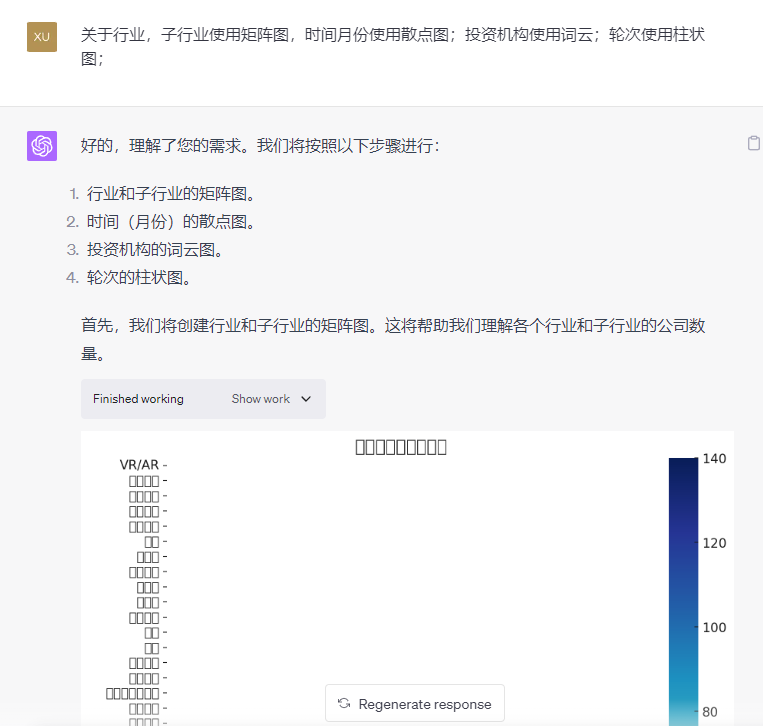763x726 pixels.
Task: Select list item 投资机构的词云图
Action: [155, 250]
